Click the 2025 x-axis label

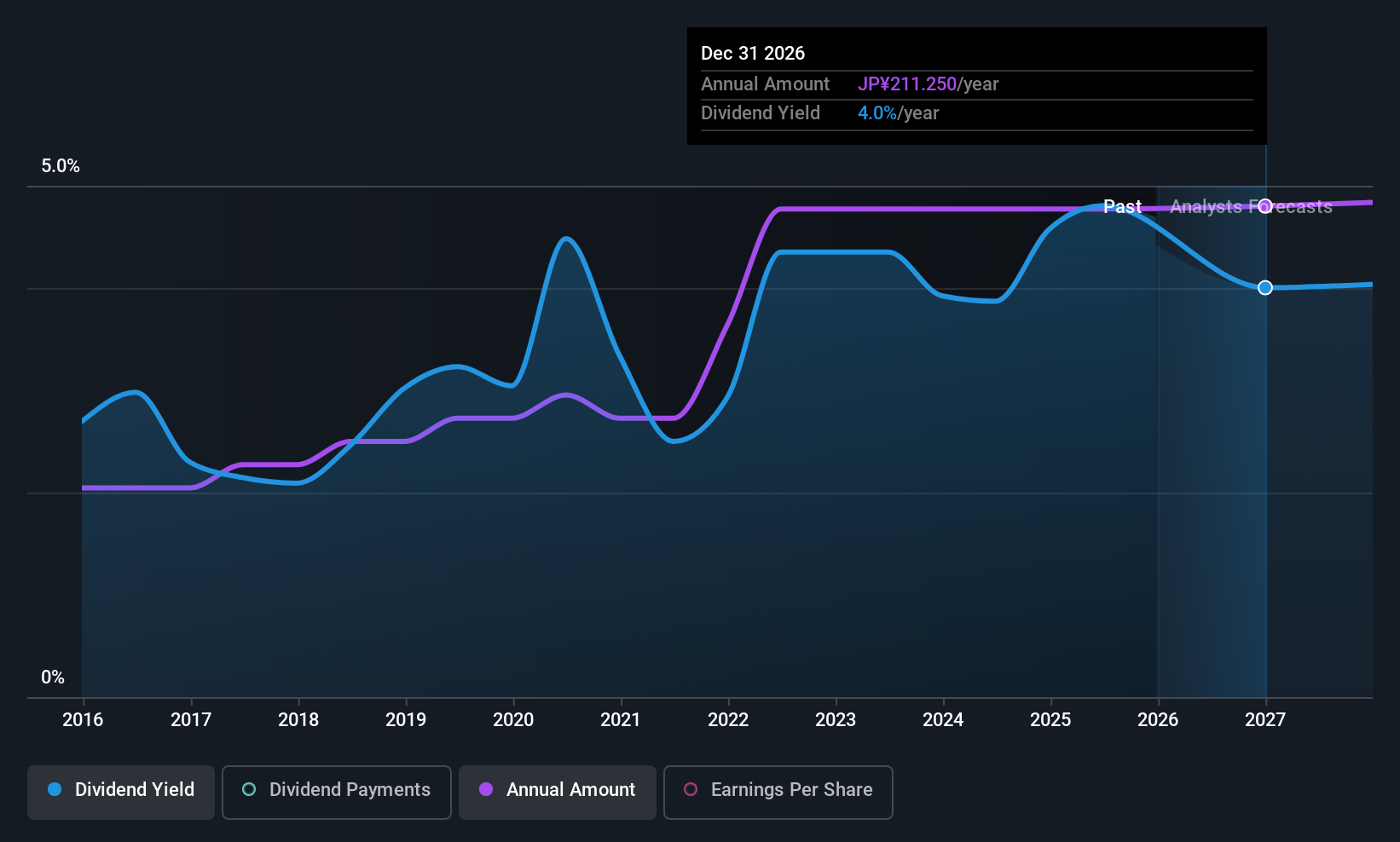pos(1050,720)
